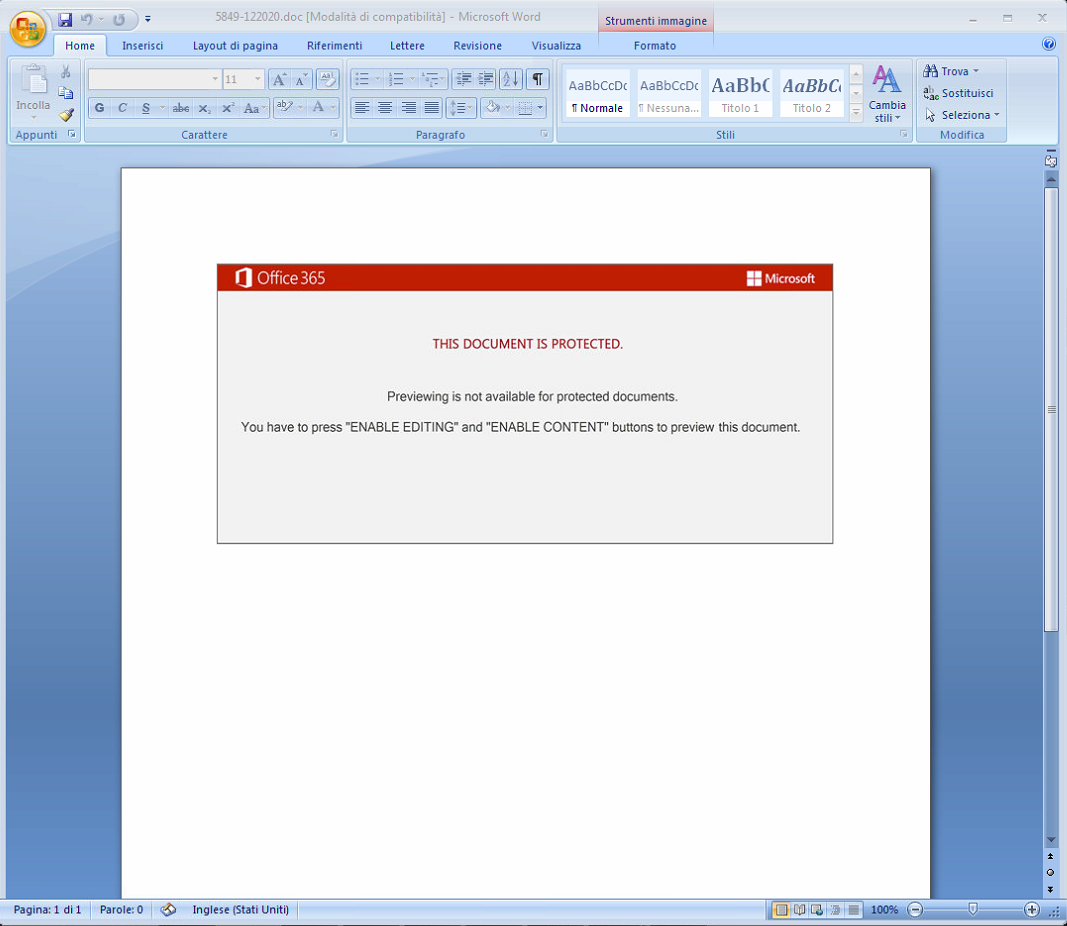Image resolution: width=1067 pixels, height=926 pixels.
Task: Open the Revisione tab
Action: pyautogui.click(x=477, y=46)
